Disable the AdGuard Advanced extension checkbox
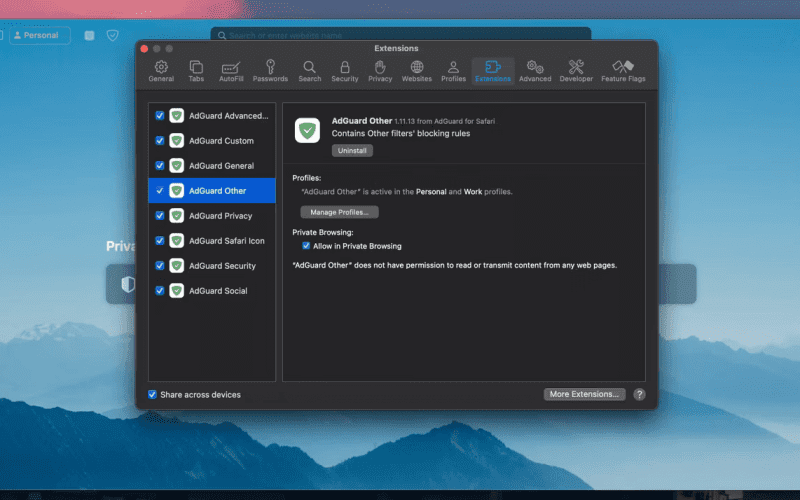The image size is (800, 500). coord(160,115)
